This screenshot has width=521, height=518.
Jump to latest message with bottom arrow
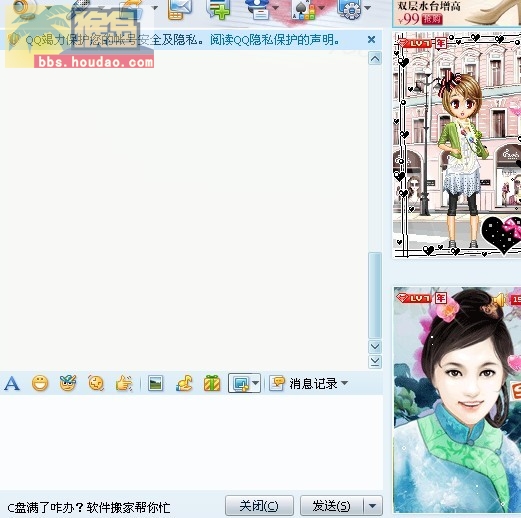(x=375, y=361)
